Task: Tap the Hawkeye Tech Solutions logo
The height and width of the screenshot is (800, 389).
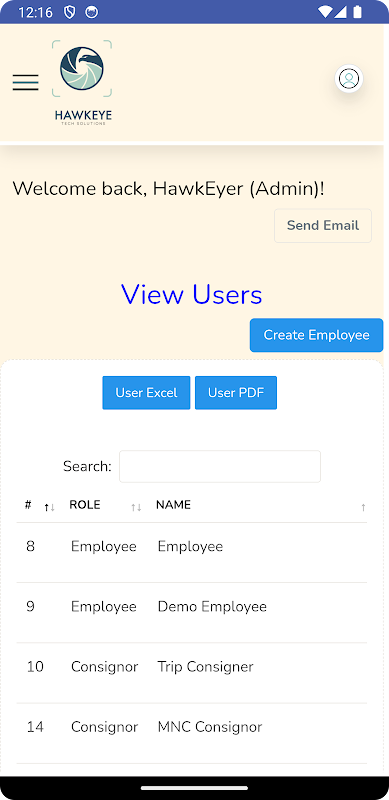Action: [x=82, y=83]
